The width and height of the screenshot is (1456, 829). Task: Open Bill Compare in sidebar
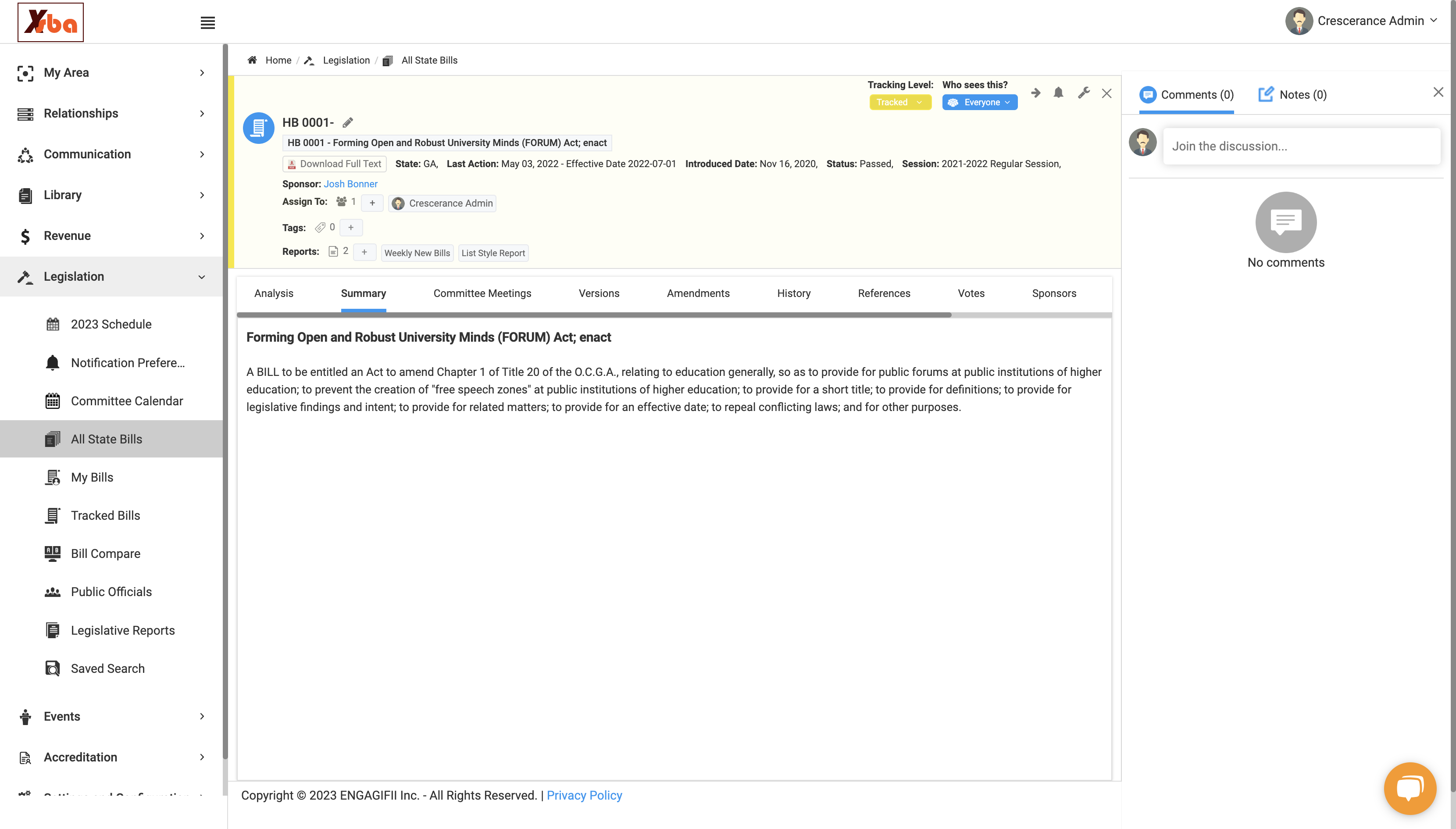click(x=111, y=554)
